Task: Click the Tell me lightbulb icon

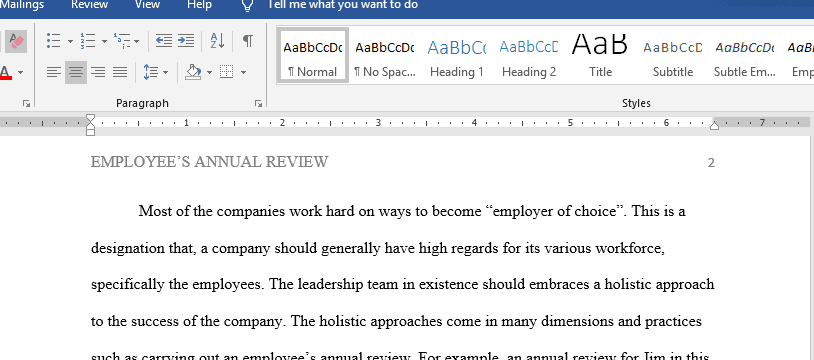Action: (x=248, y=6)
